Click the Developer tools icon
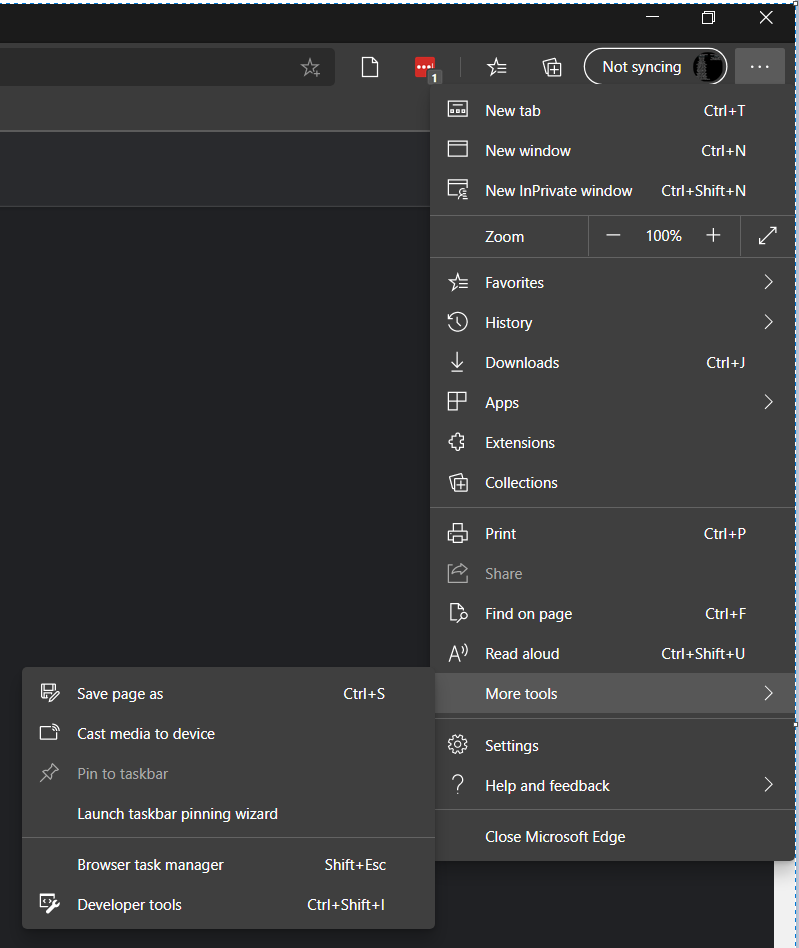 50,903
